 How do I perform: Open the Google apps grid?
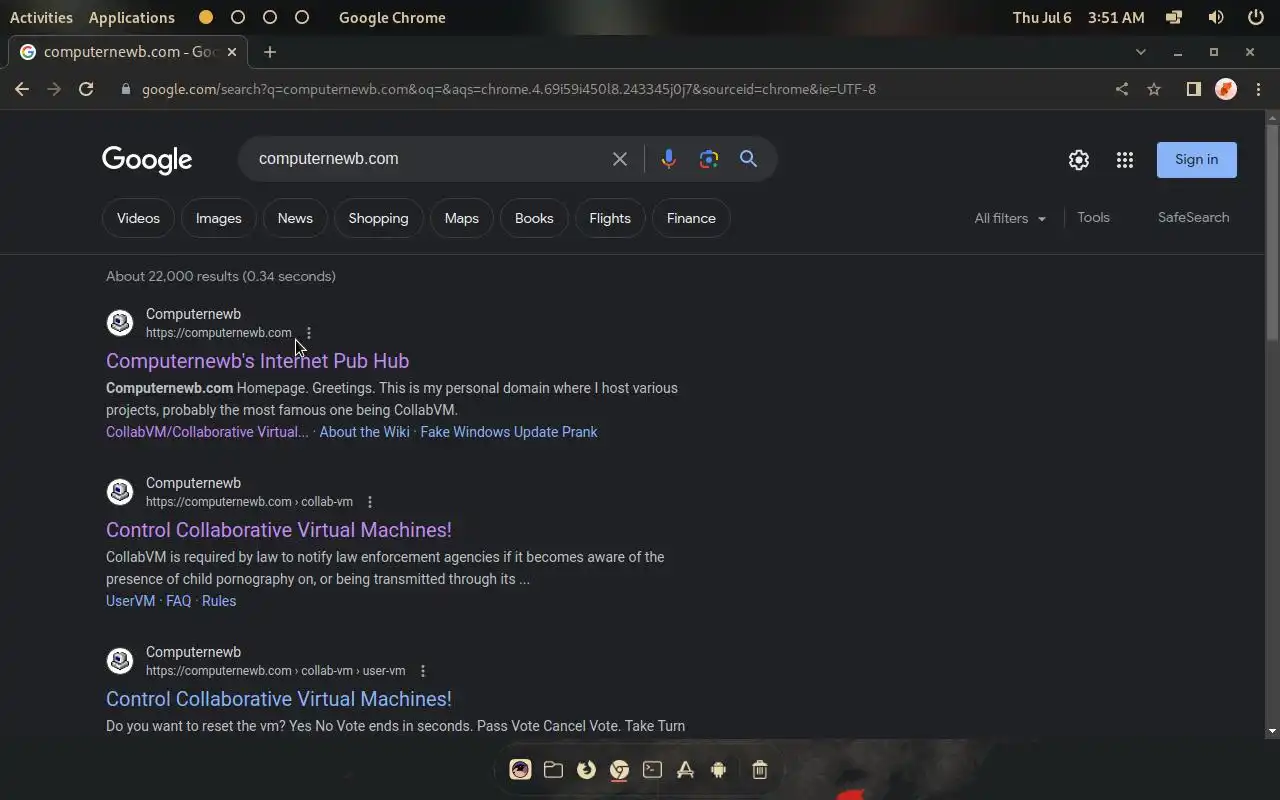[x=1125, y=160]
